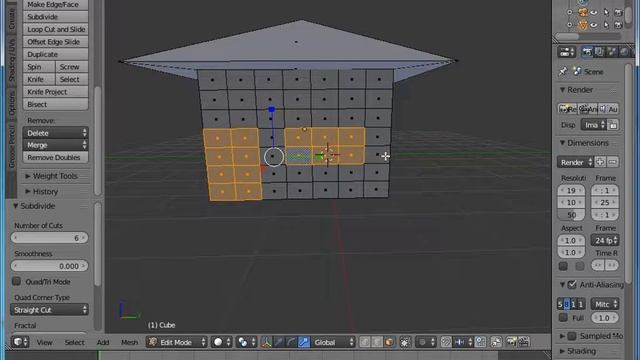The image size is (640, 360).
Task: Open the pivot point selector
Action: coord(246,342)
